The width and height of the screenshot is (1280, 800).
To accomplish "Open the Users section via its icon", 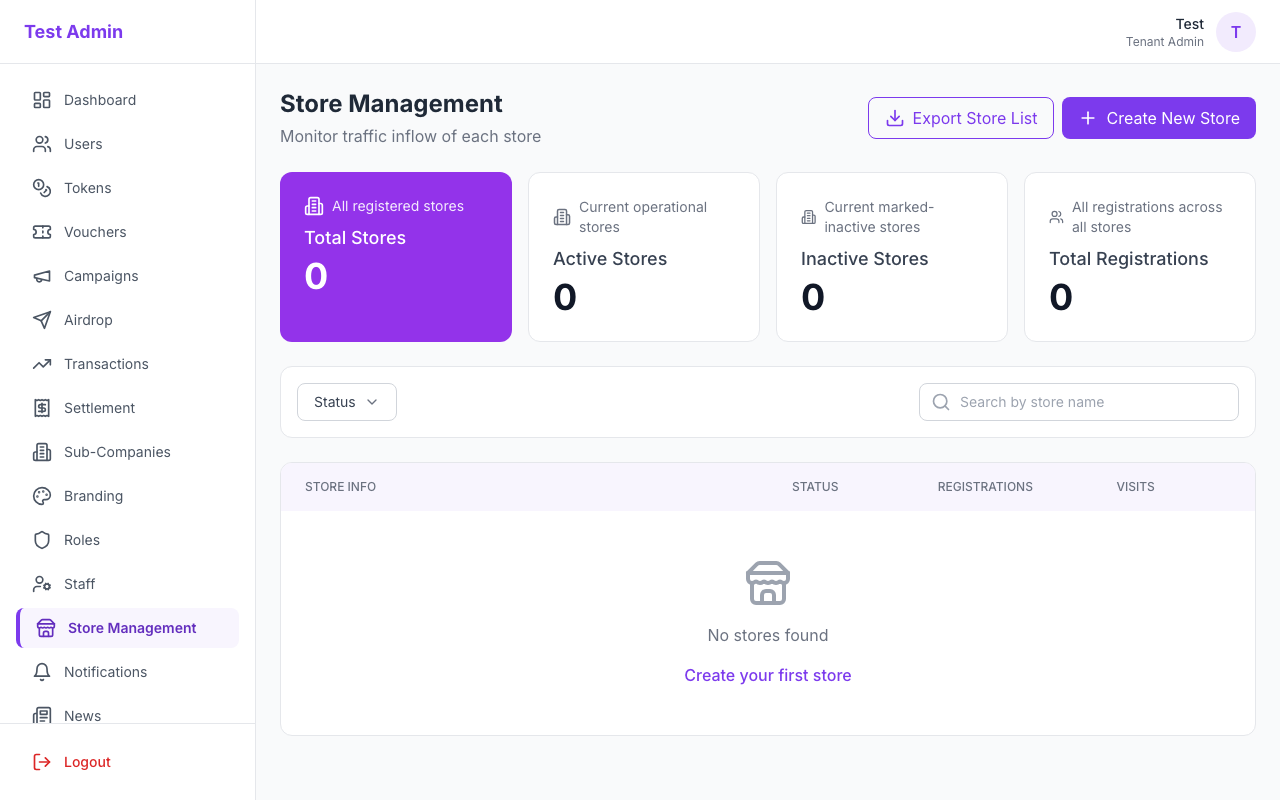I will (41, 144).
